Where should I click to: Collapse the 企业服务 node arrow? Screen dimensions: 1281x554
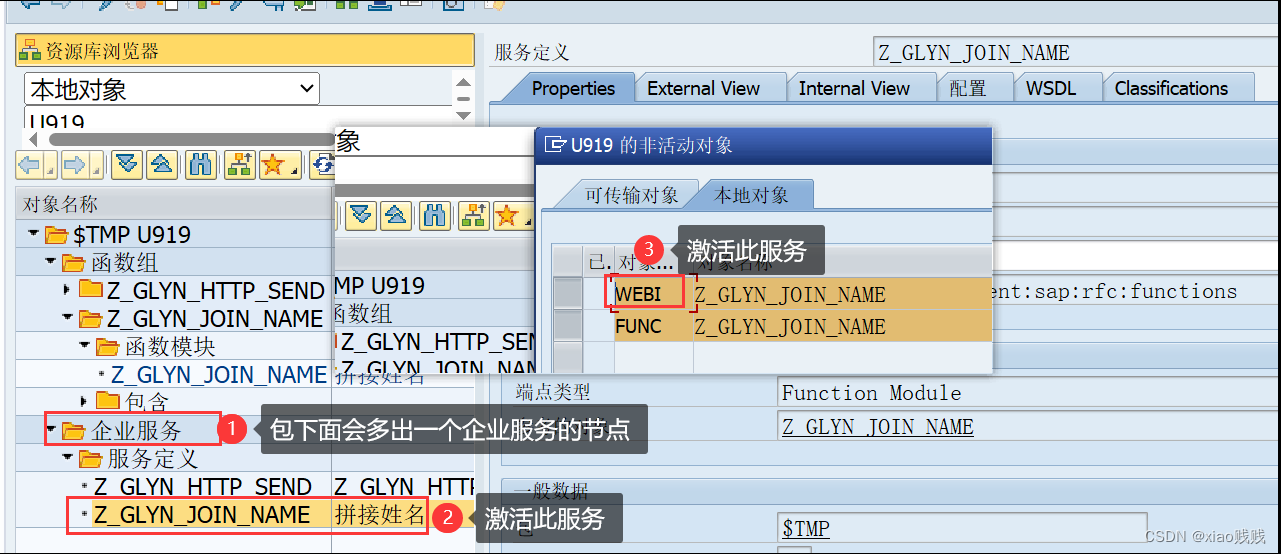[x=51, y=430]
